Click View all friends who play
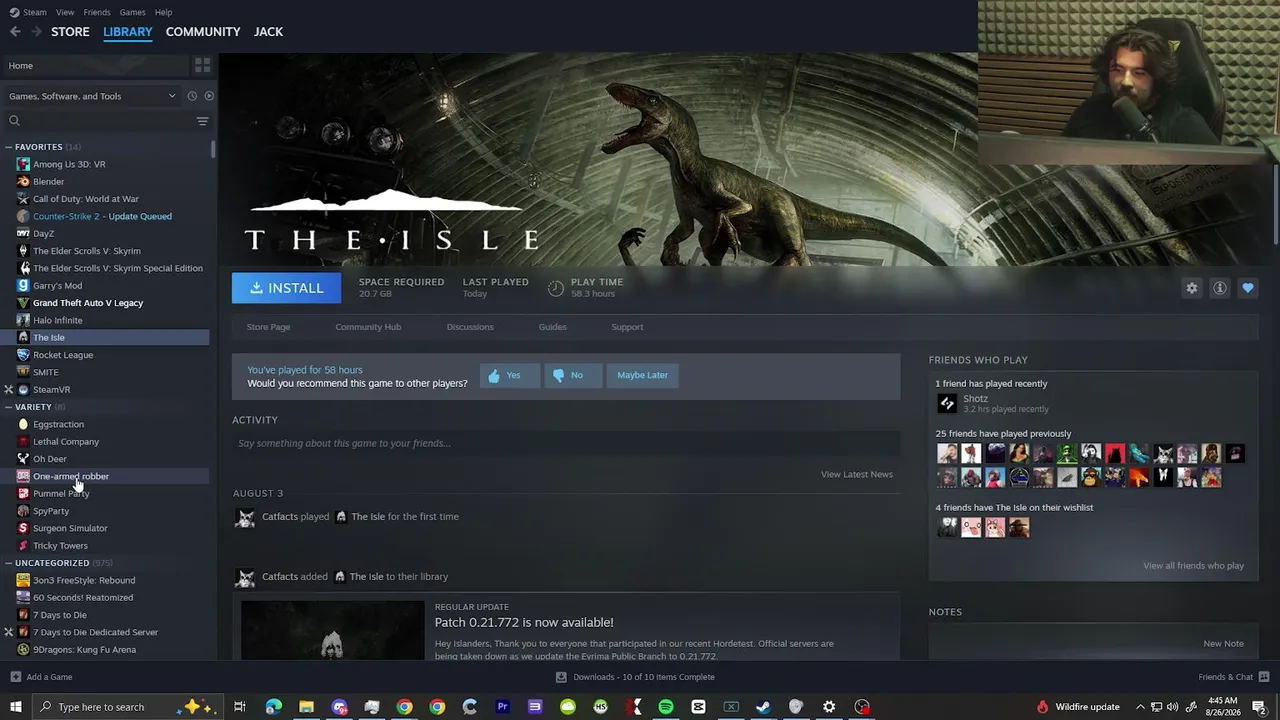The height and width of the screenshot is (720, 1280). (x=1193, y=566)
